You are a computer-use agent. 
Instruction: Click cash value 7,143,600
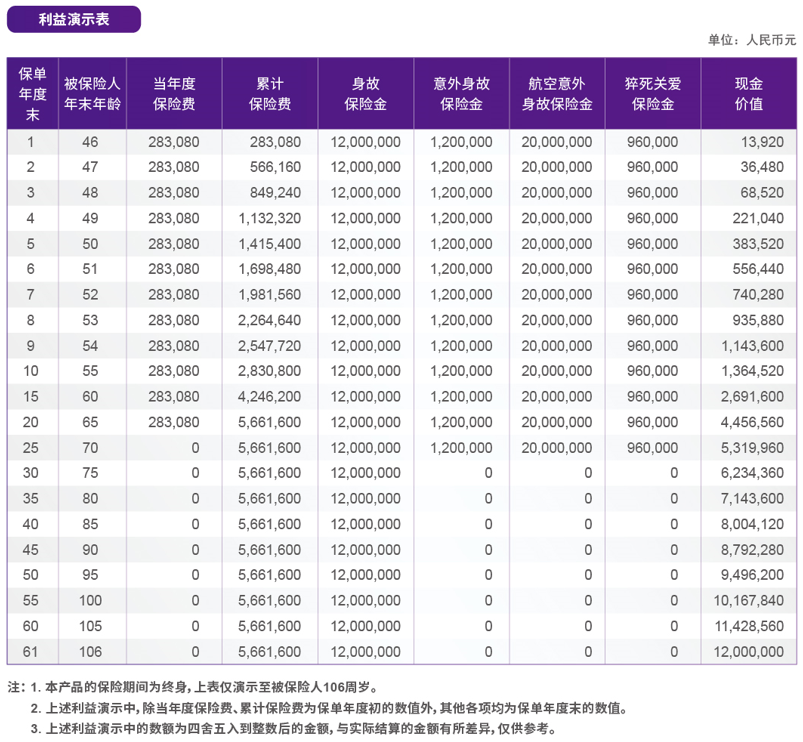[x=753, y=498]
